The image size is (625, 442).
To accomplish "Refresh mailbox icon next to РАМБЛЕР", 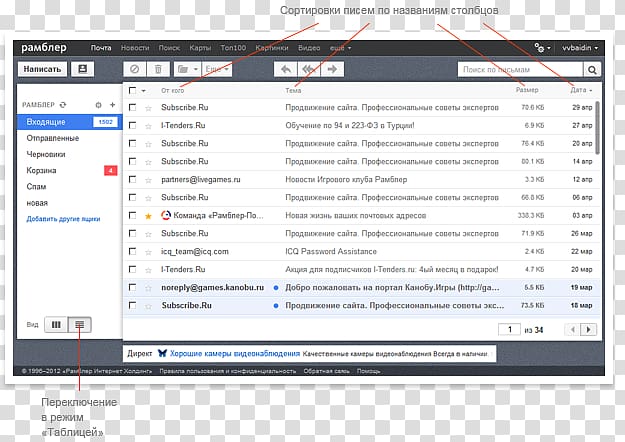I will pos(63,105).
